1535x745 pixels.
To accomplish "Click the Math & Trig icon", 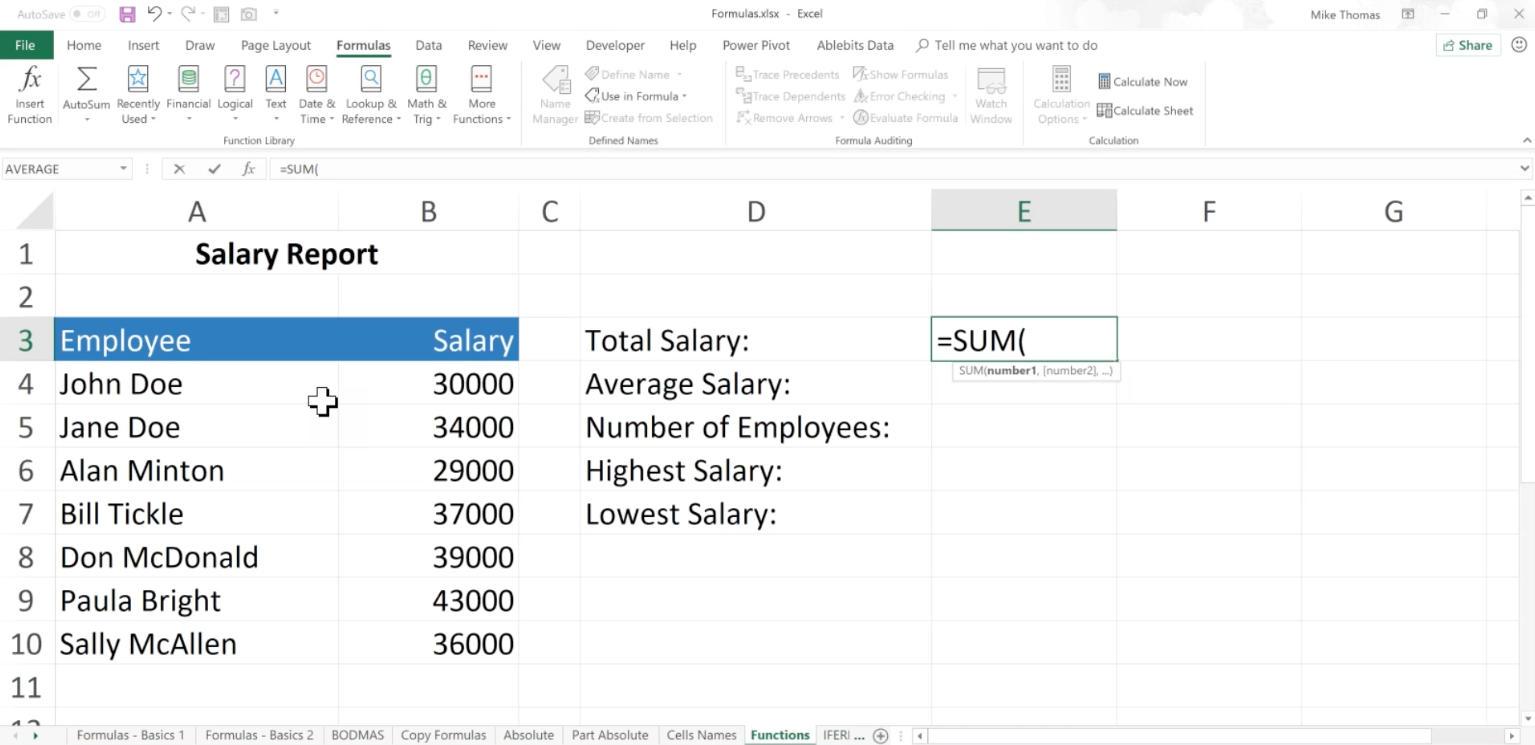I will (x=426, y=93).
